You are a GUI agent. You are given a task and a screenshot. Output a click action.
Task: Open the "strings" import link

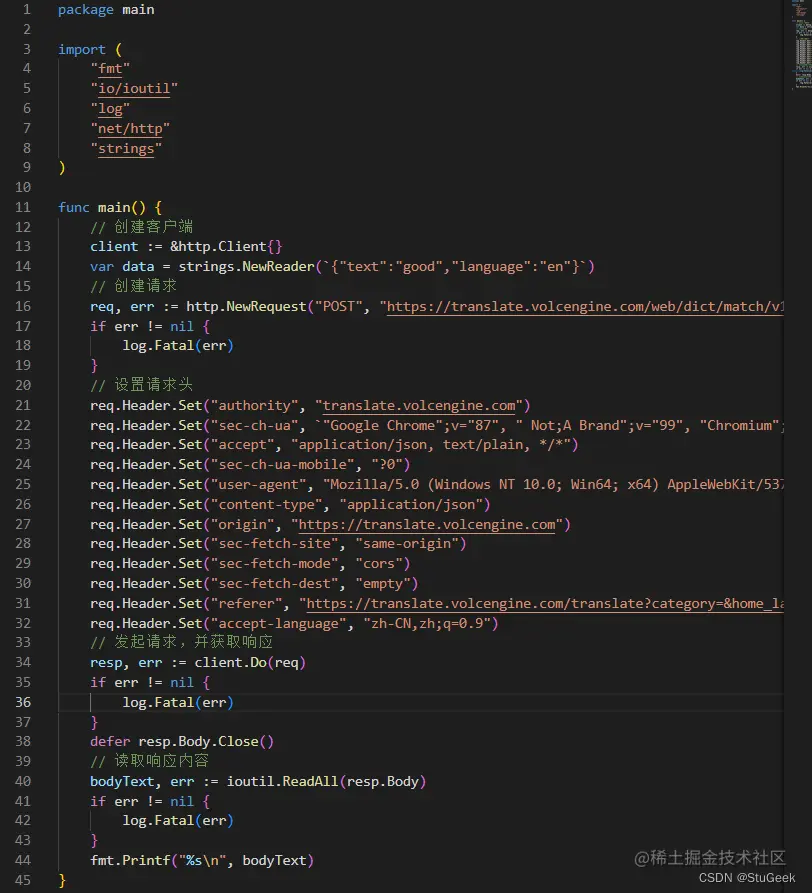tap(126, 149)
